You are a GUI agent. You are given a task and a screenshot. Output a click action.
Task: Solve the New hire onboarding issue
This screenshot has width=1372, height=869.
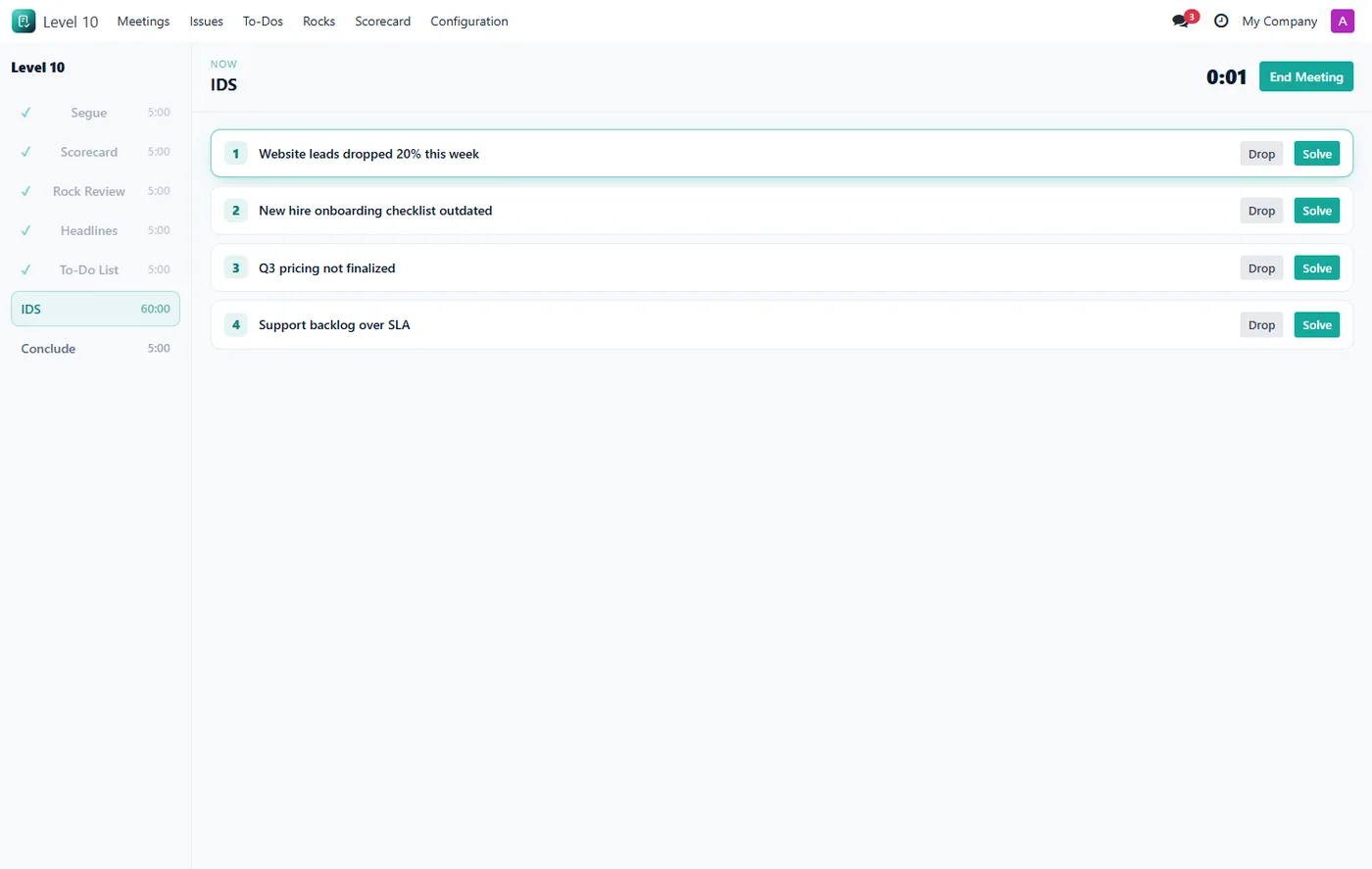1316,211
